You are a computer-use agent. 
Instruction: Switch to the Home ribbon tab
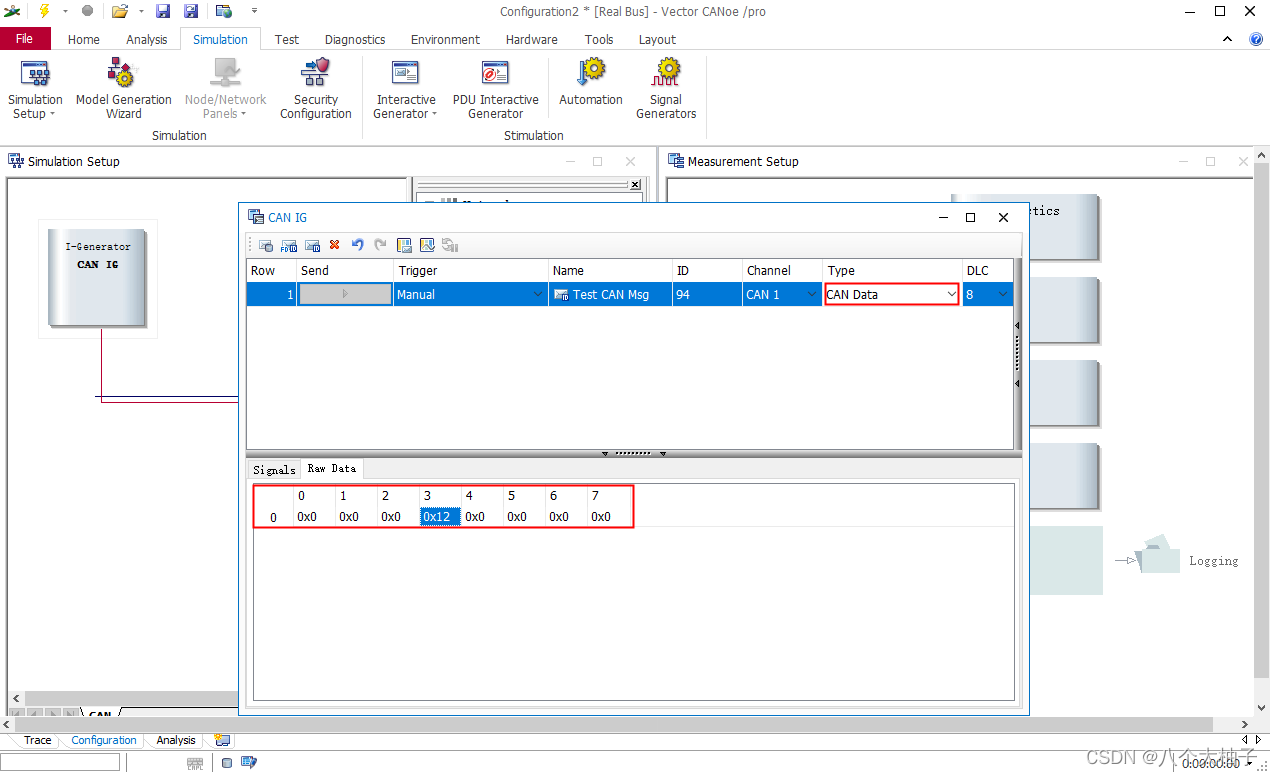tap(84, 39)
